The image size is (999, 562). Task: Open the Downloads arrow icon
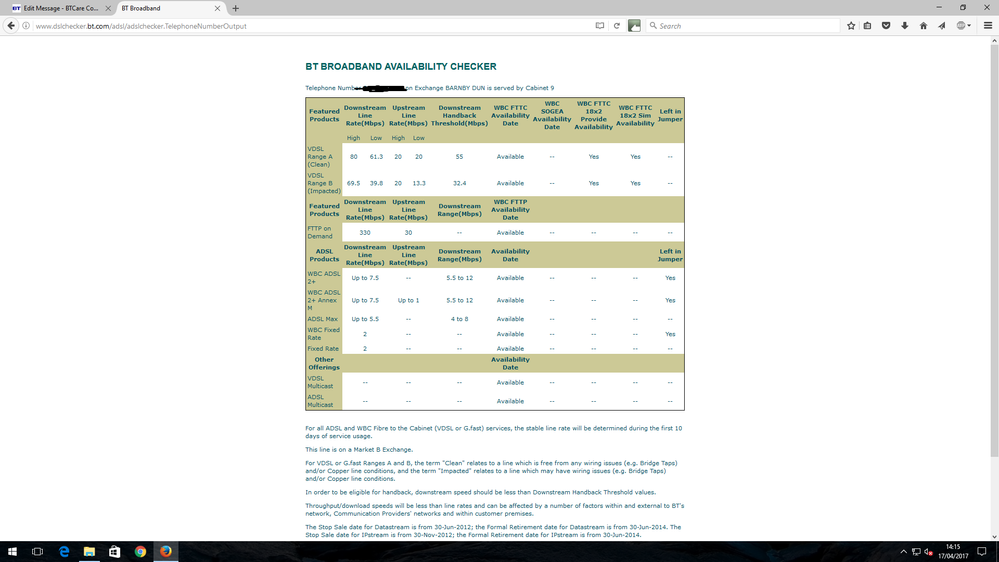pyautogui.click(x=904, y=25)
